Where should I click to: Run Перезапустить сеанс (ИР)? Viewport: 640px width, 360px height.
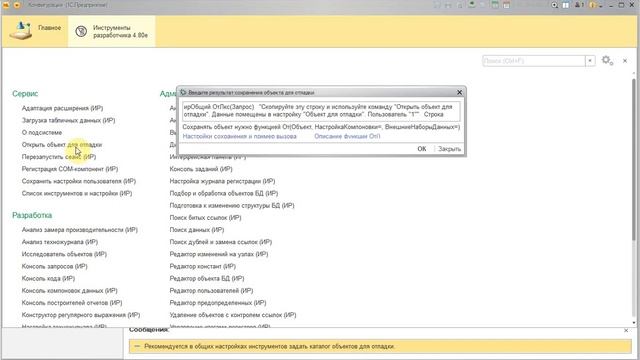click(59, 157)
